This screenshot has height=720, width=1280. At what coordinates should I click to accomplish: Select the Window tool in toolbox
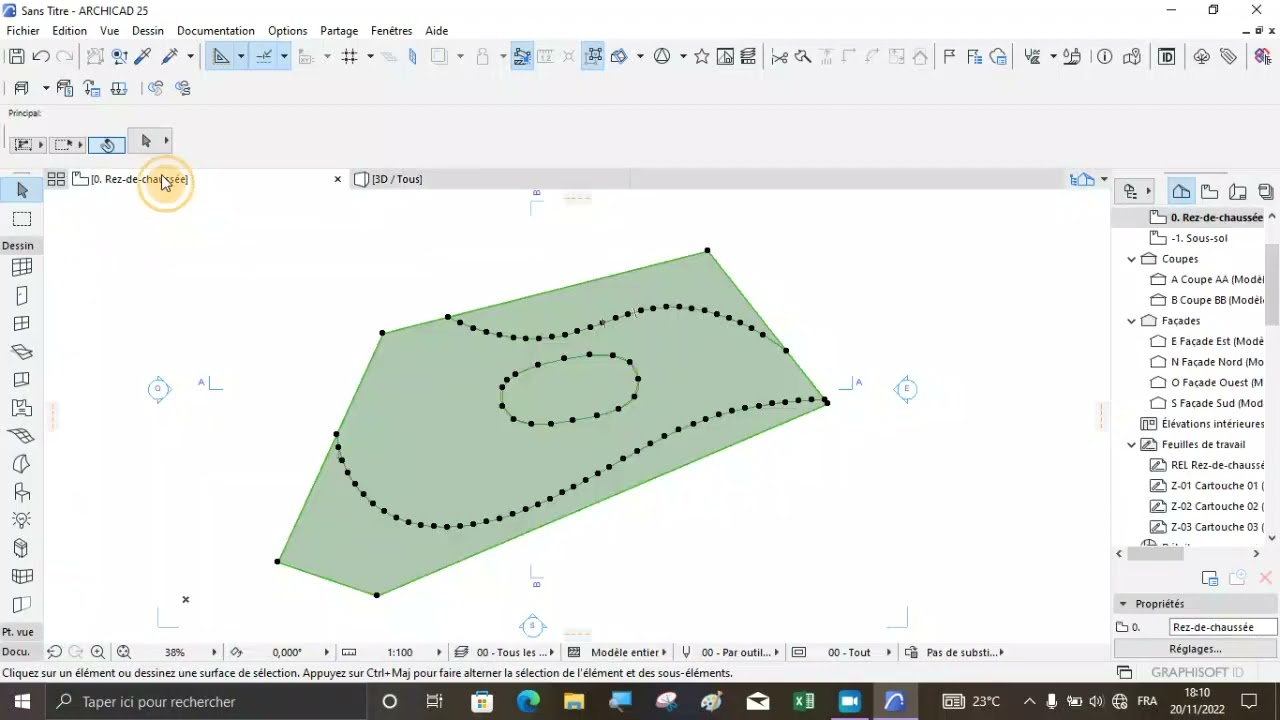pos(22,323)
